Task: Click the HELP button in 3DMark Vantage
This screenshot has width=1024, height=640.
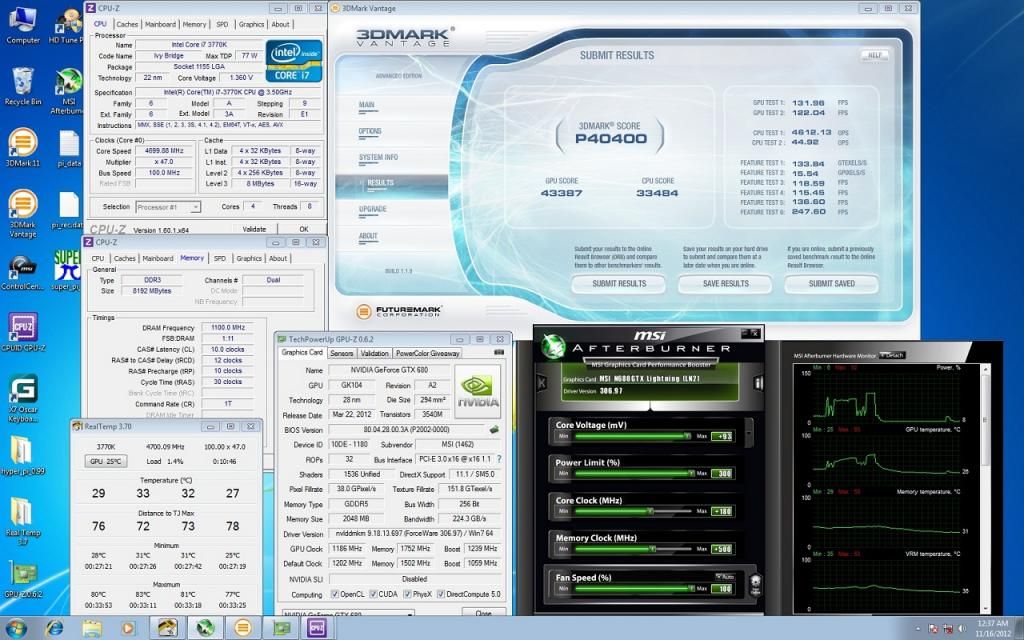Action: point(874,56)
